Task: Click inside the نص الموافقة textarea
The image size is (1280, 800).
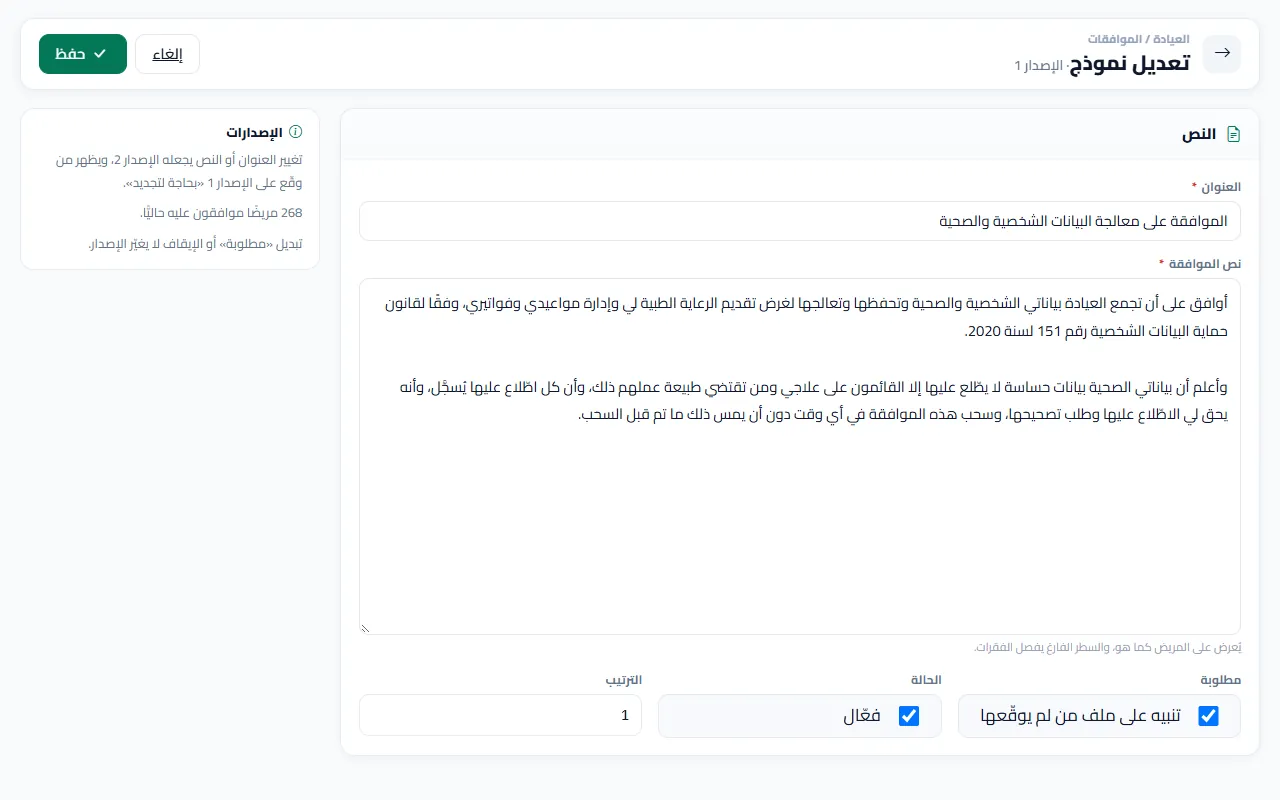Action: tap(800, 456)
